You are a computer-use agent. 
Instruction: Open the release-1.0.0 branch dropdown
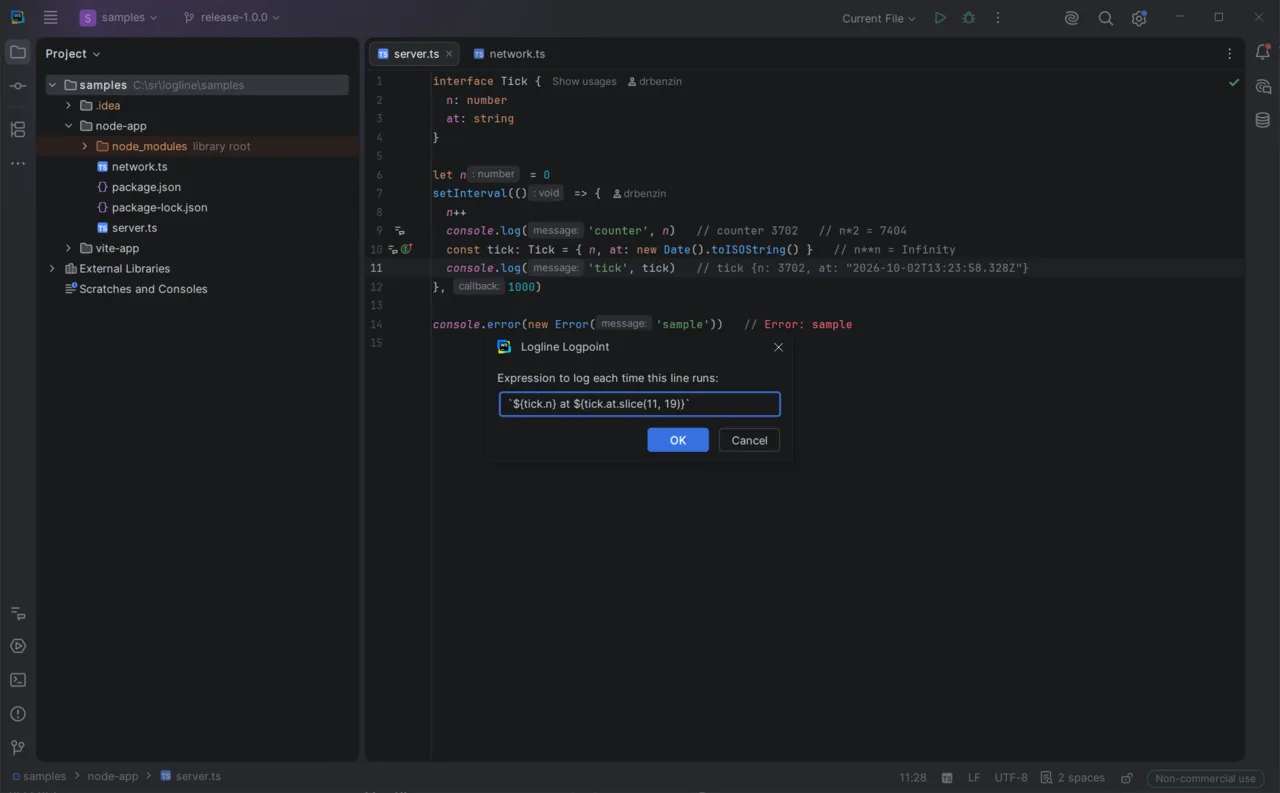tap(232, 18)
